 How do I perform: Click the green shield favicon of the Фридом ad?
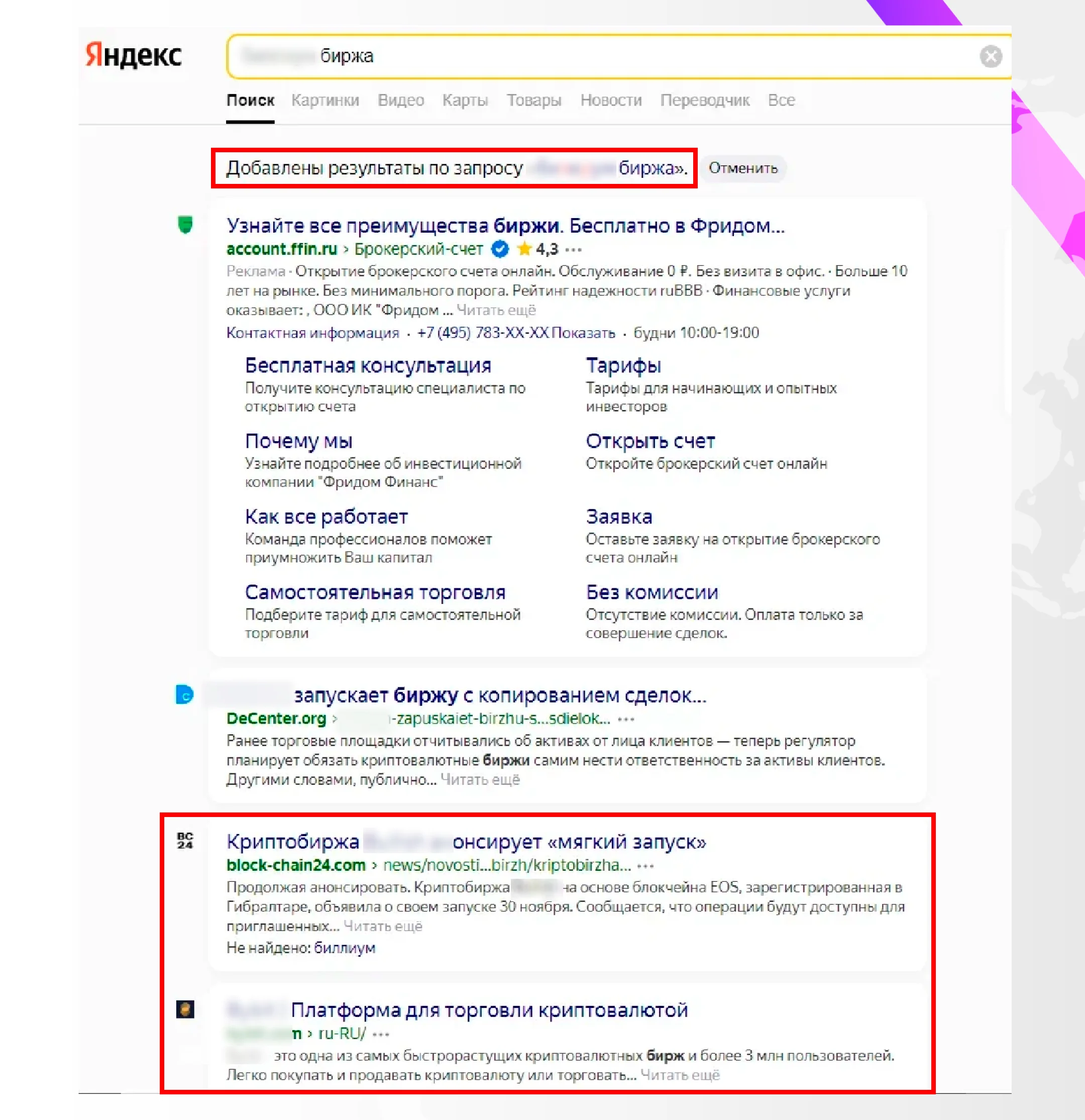pyautogui.click(x=185, y=225)
